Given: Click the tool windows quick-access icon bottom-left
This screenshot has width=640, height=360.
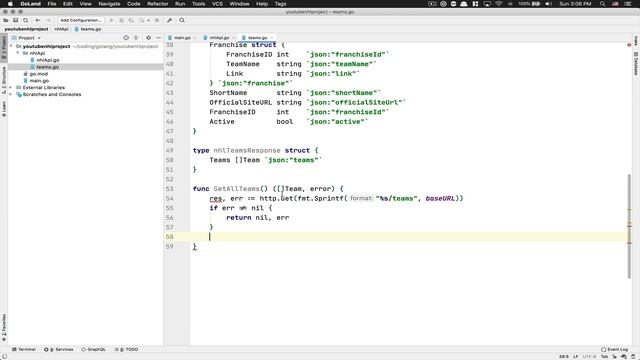Looking at the screenshot, I should click(4, 356).
